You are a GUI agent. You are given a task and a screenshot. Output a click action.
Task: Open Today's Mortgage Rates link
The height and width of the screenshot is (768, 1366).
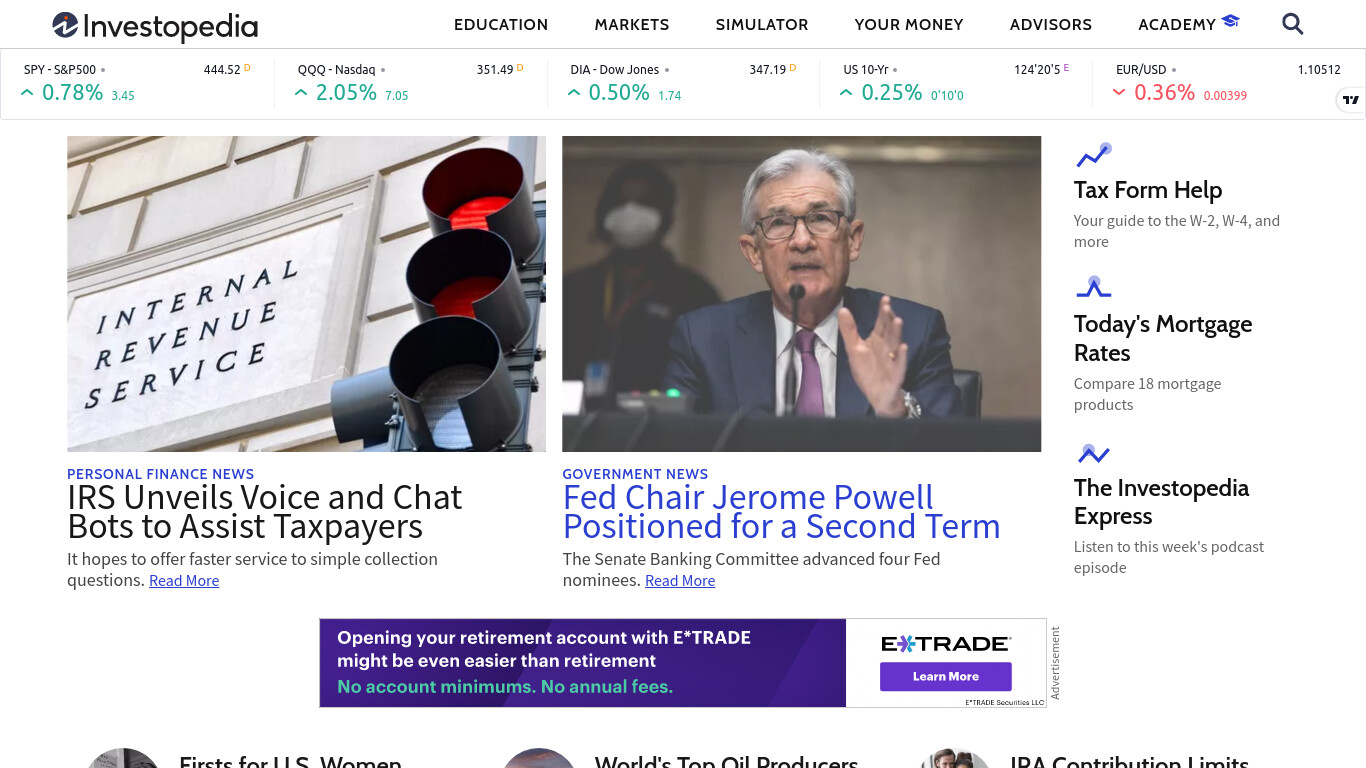point(1163,338)
